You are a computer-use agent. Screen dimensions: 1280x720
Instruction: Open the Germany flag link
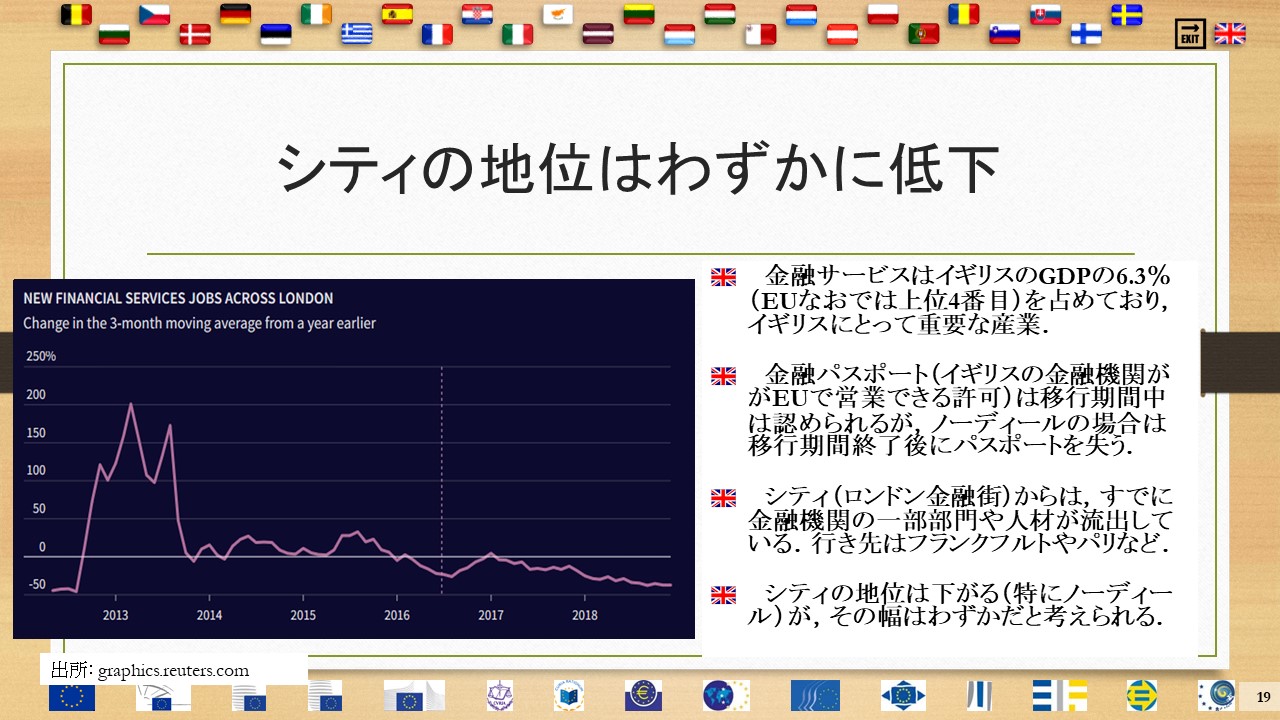pyautogui.click(x=235, y=14)
